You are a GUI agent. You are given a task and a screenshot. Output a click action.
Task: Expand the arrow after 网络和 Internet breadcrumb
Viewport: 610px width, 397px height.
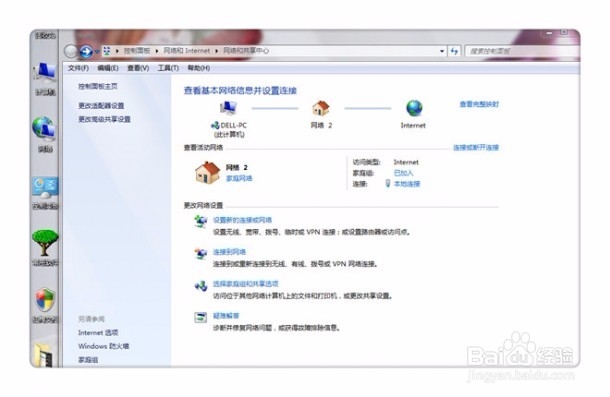(x=216, y=51)
